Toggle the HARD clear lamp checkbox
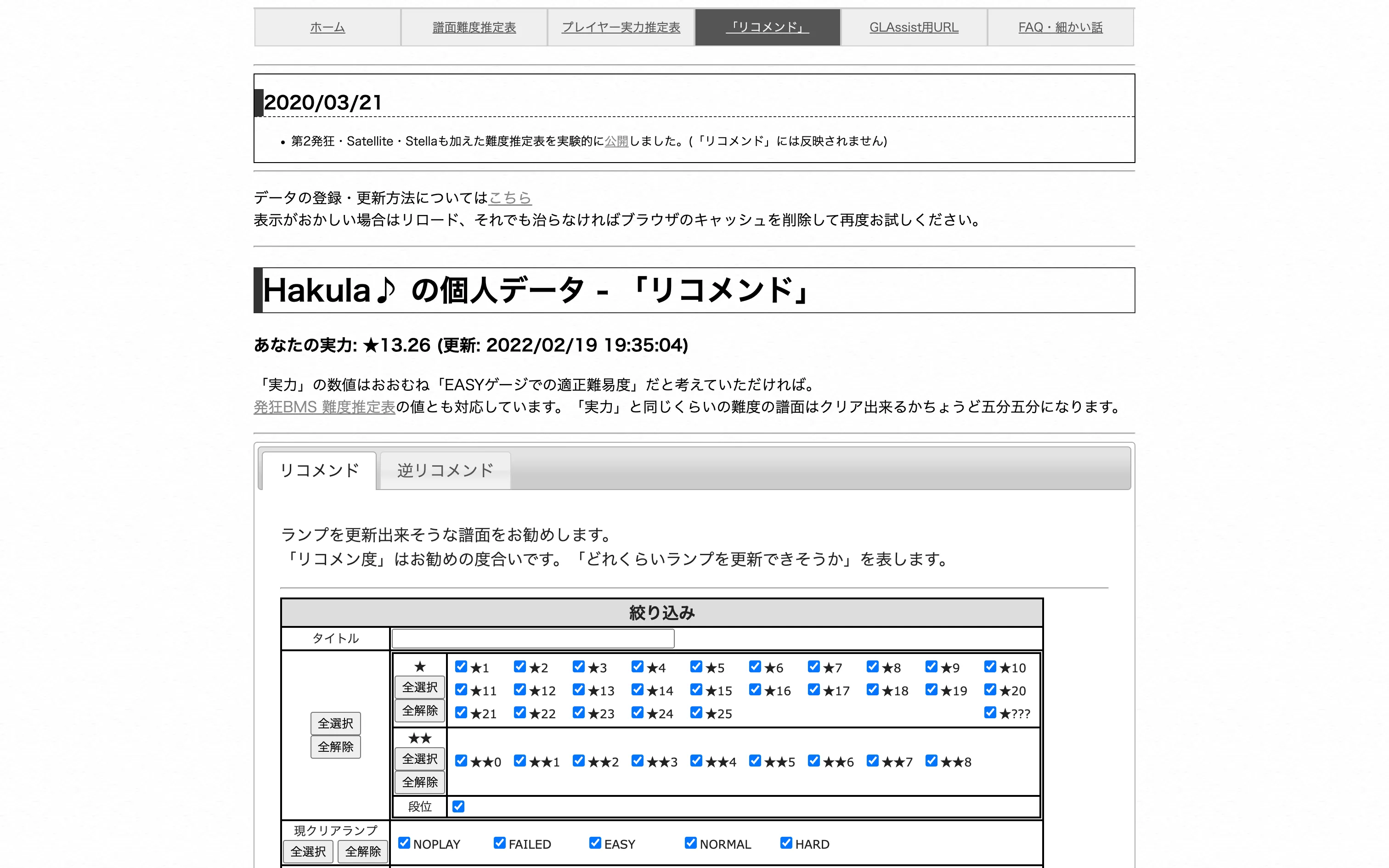The height and width of the screenshot is (868, 1389). click(x=786, y=843)
